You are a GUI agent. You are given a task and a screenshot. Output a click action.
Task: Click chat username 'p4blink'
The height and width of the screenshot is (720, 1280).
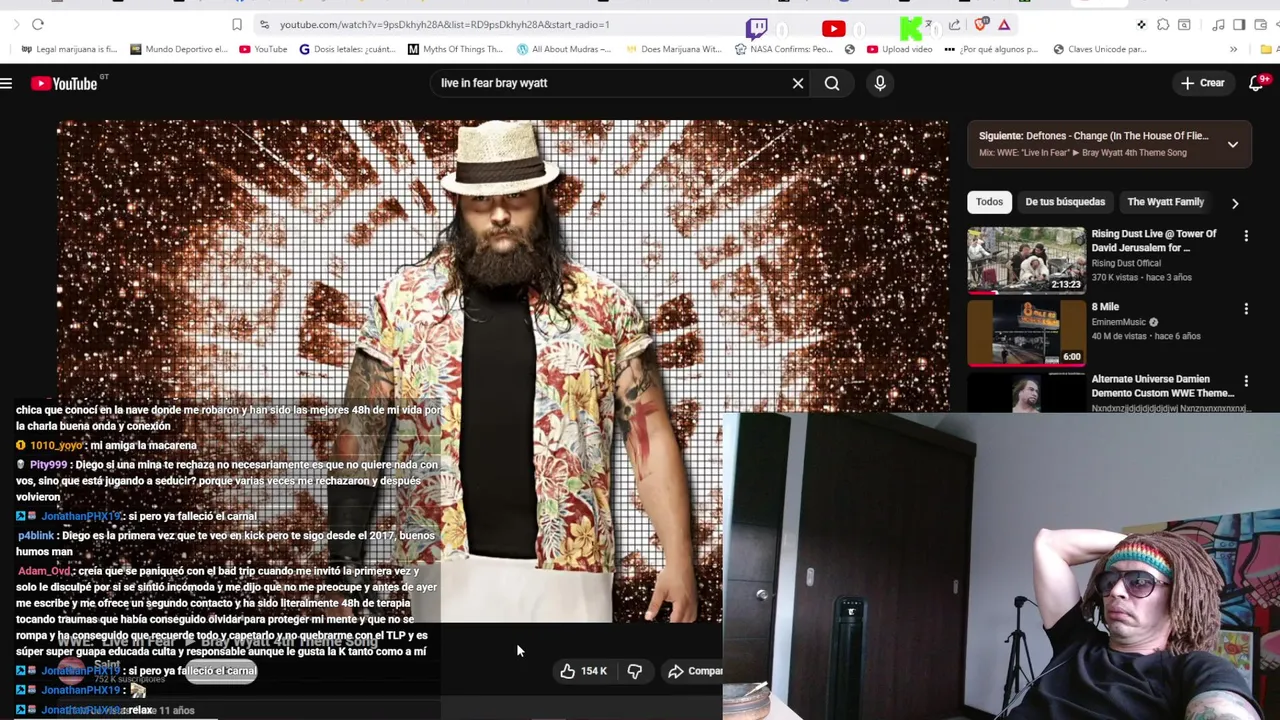pyautogui.click(x=36, y=536)
